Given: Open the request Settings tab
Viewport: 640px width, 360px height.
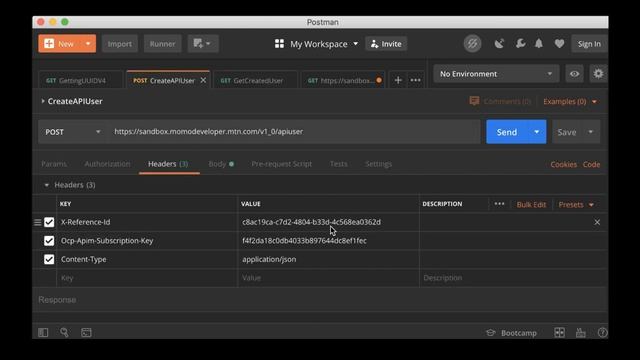Looking at the screenshot, I should [x=378, y=164].
